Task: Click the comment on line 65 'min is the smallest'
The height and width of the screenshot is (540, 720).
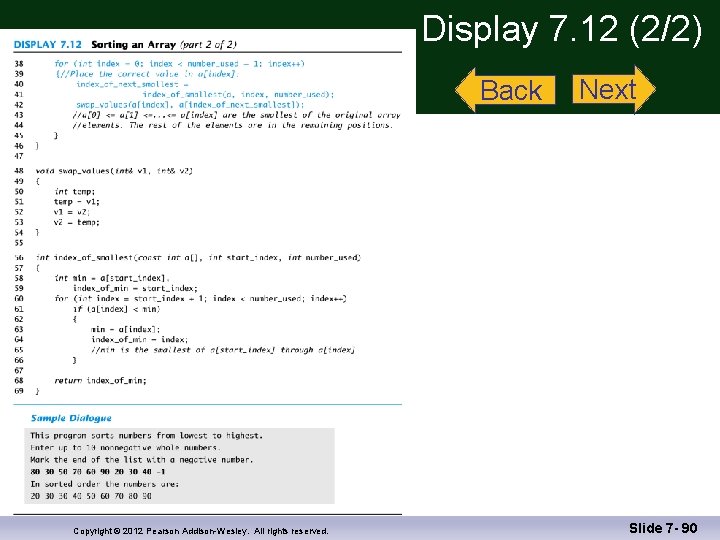Action: (223, 350)
